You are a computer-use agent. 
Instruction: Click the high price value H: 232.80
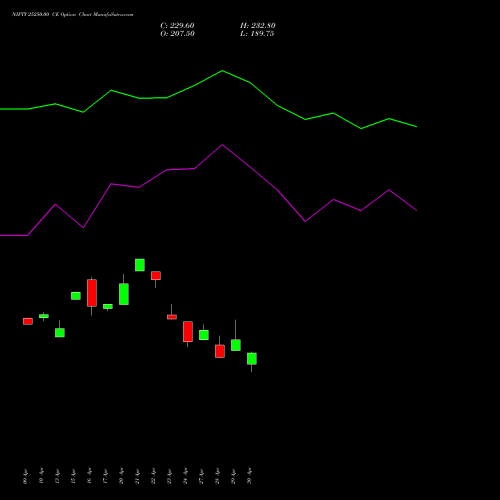pyautogui.click(x=258, y=25)
